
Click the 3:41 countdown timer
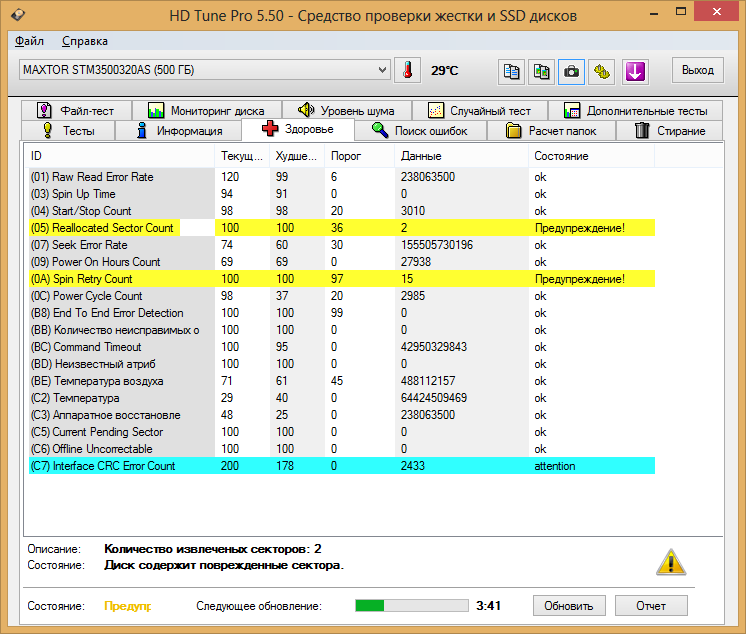click(x=488, y=605)
